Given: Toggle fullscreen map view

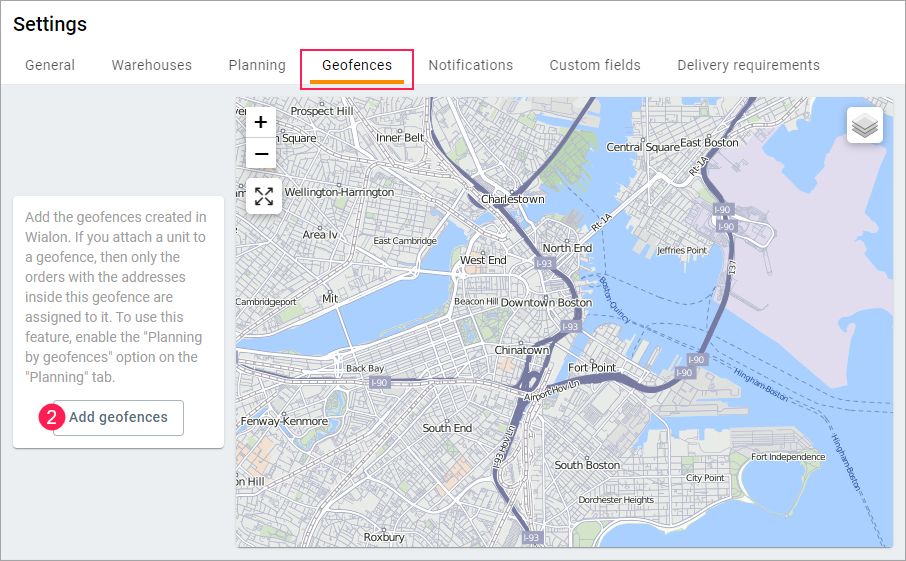Looking at the screenshot, I should (264, 196).
